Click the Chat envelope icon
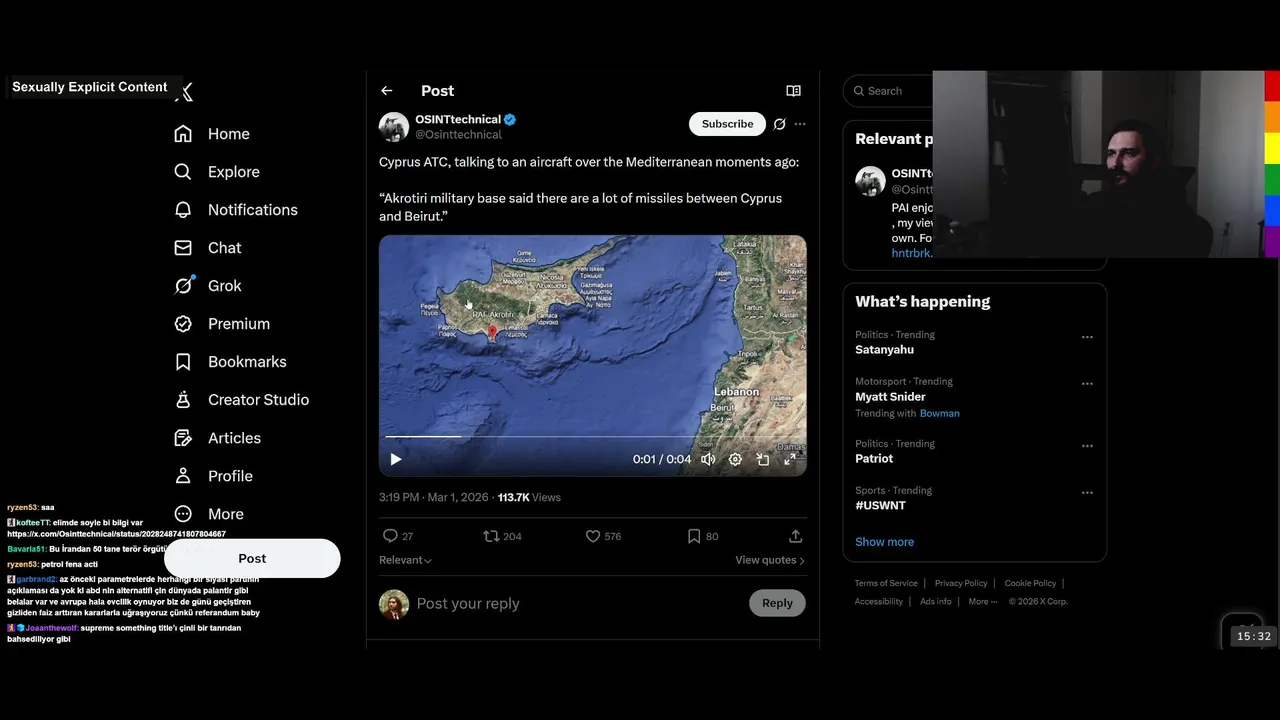 pos(183,248)
